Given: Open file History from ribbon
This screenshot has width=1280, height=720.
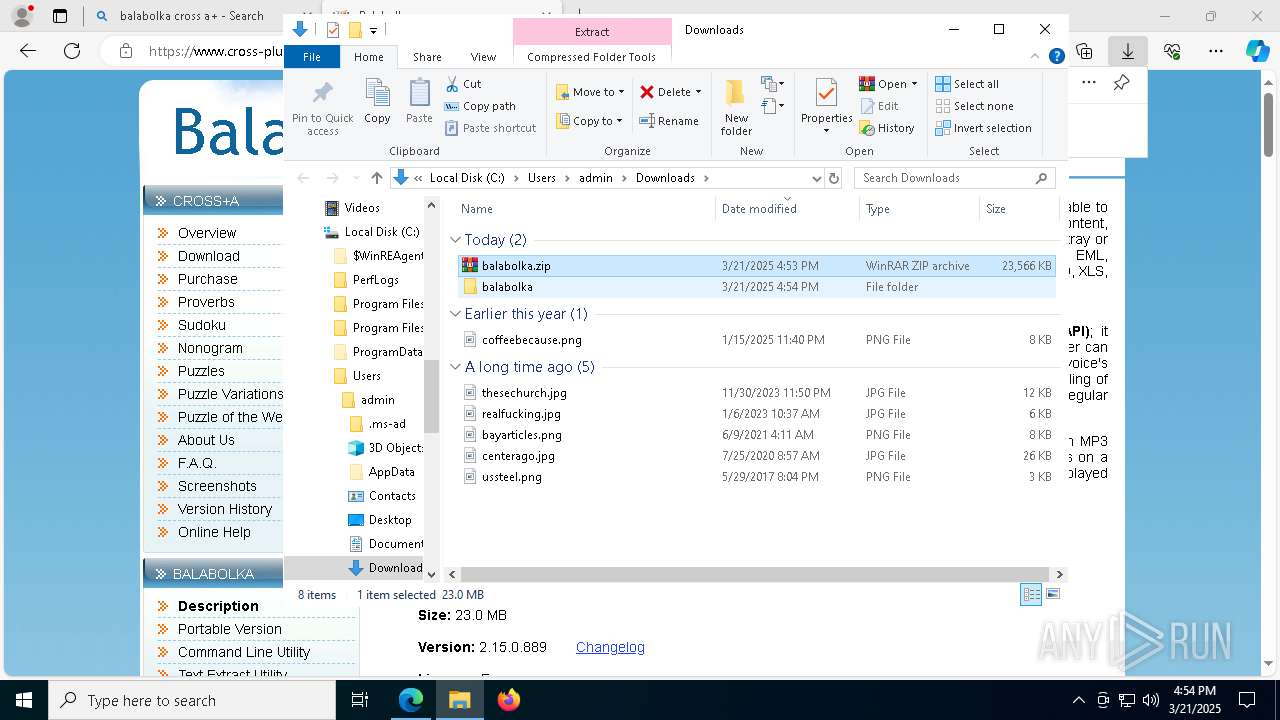Looking at the screenshot, I should 887,128.
